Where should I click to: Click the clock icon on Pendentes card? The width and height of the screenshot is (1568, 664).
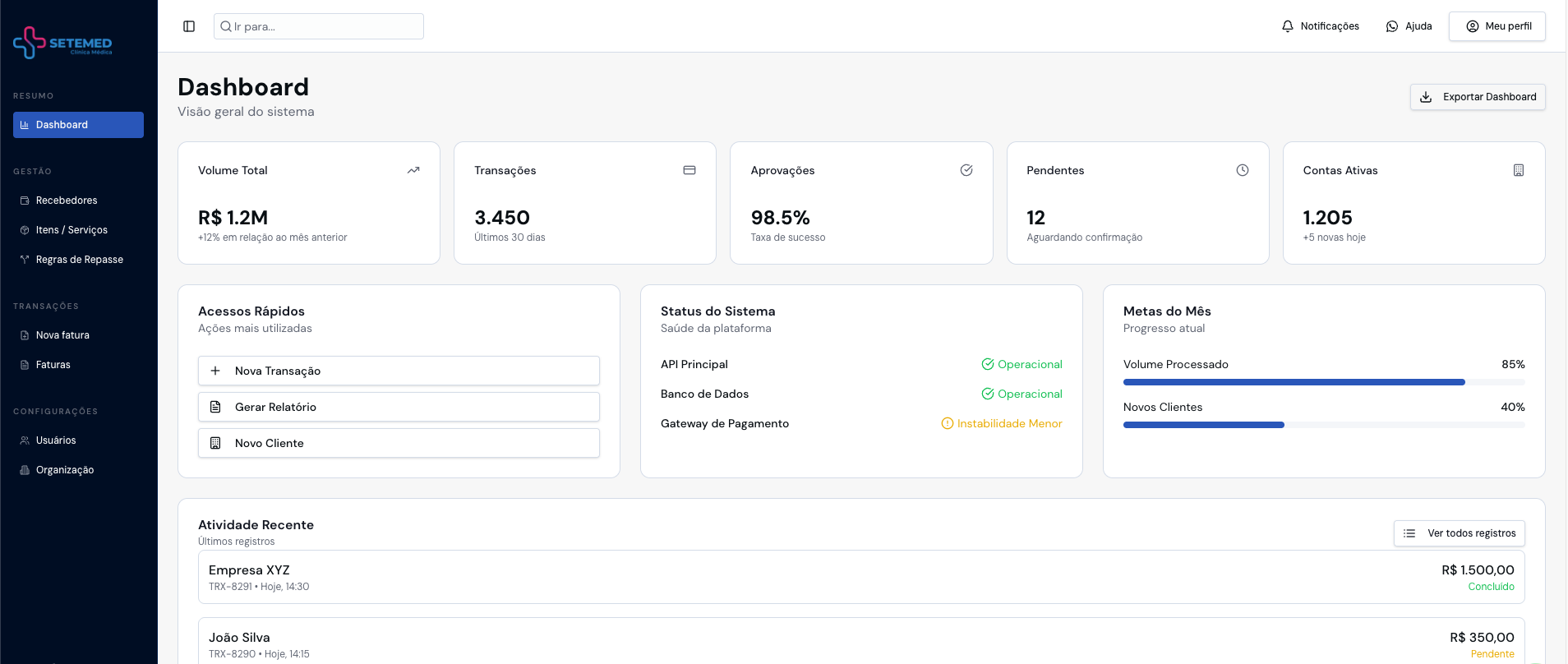[1243, 170]
